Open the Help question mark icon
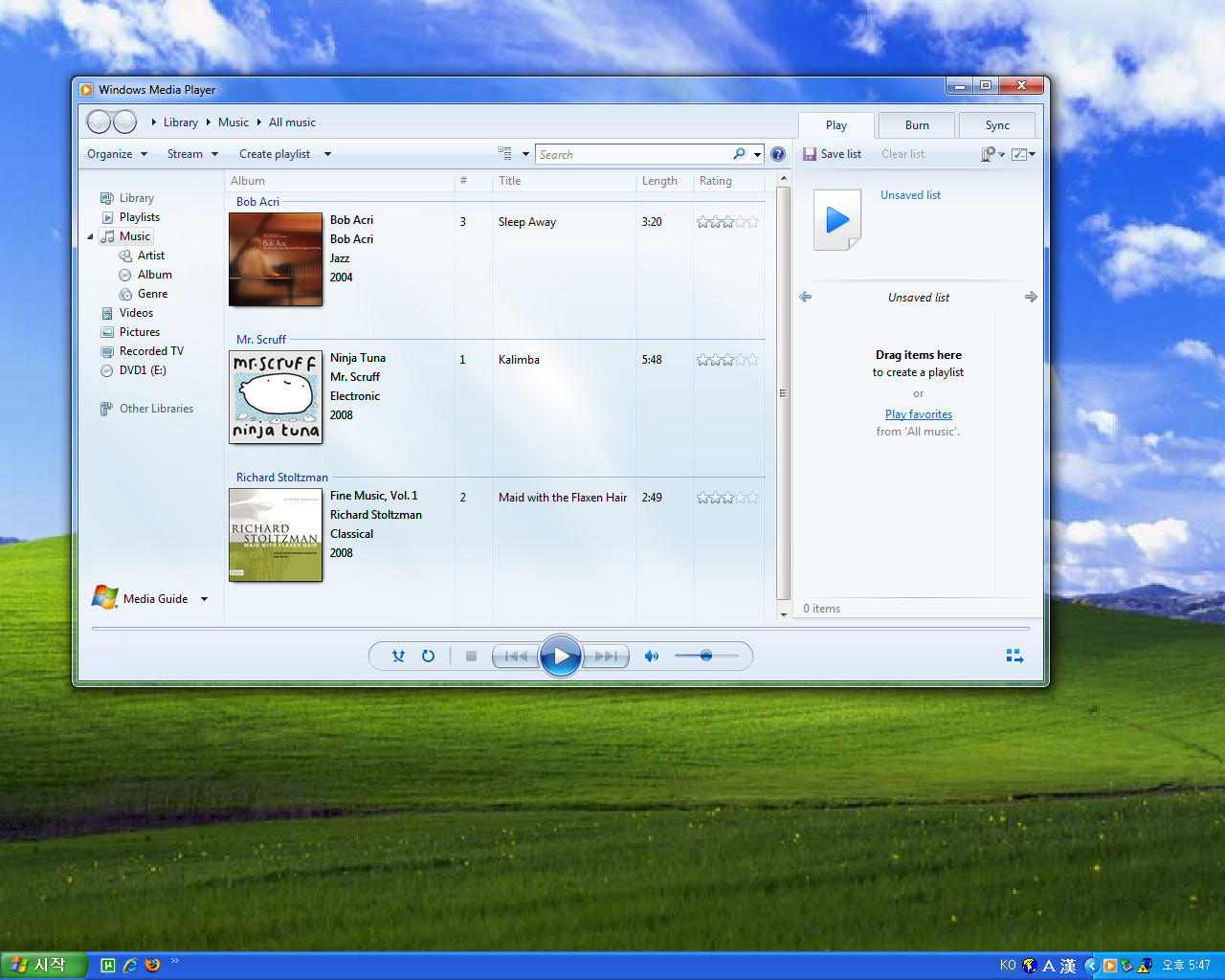Image resolution: width=1225 pixels, height=980 pixels. pyautogui.click(x=778, y=154)
